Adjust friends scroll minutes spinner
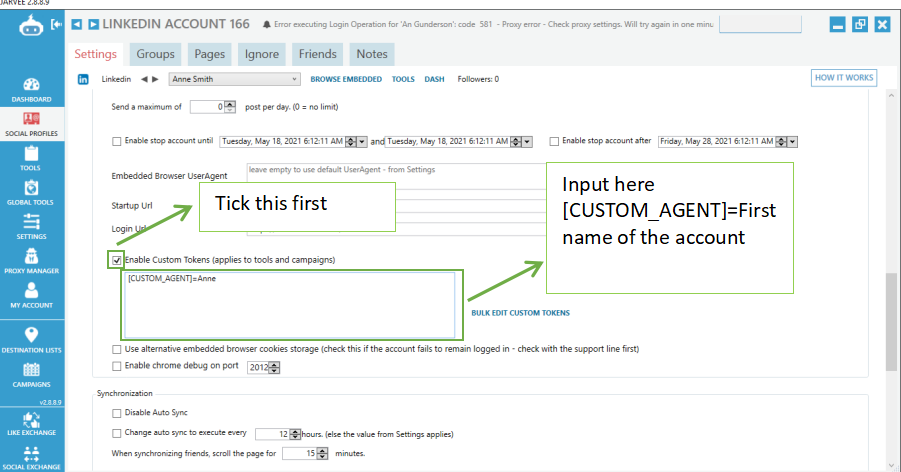 point(322,454)
